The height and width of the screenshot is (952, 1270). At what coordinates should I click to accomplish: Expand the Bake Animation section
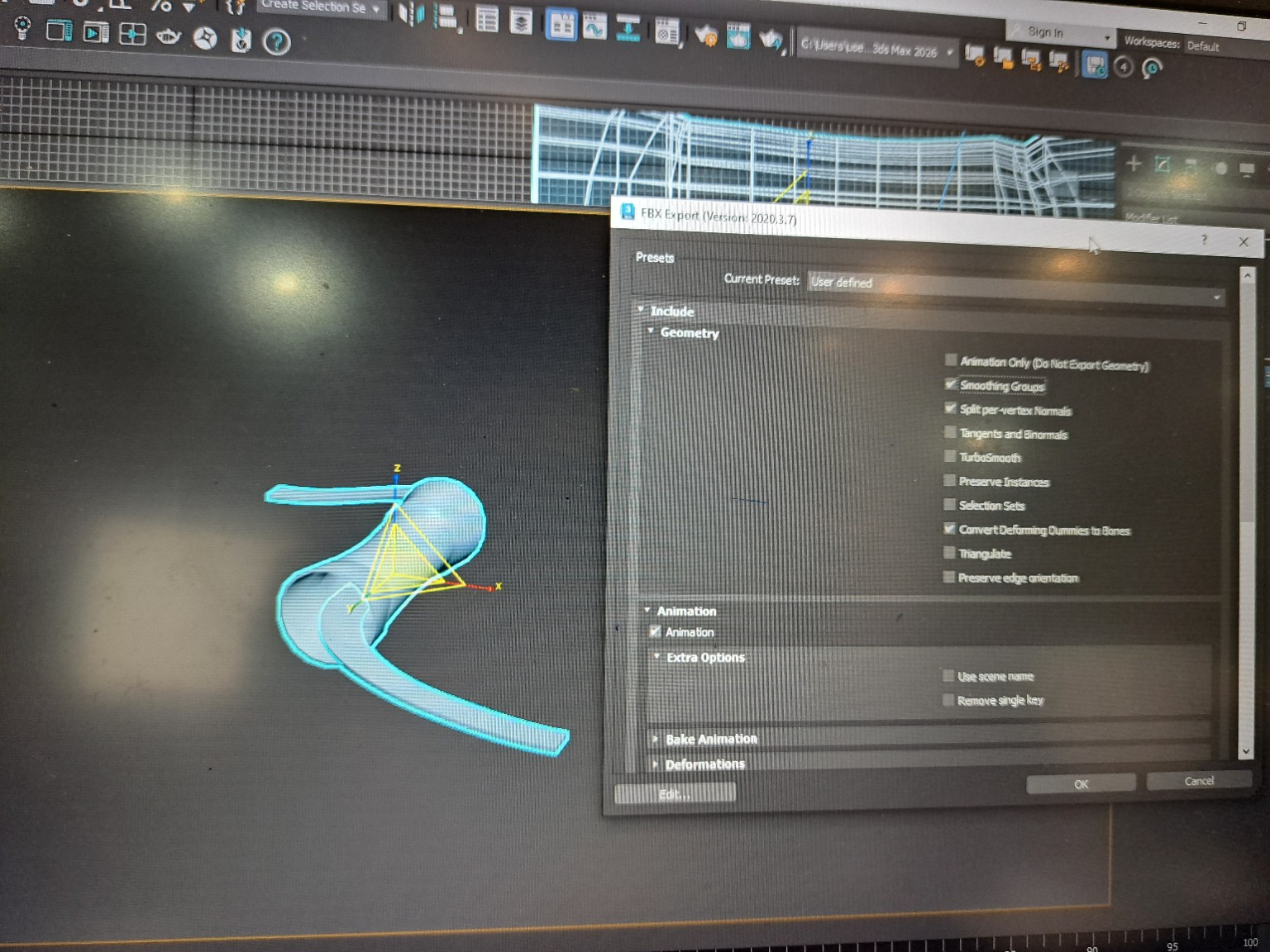coord(710,739)
